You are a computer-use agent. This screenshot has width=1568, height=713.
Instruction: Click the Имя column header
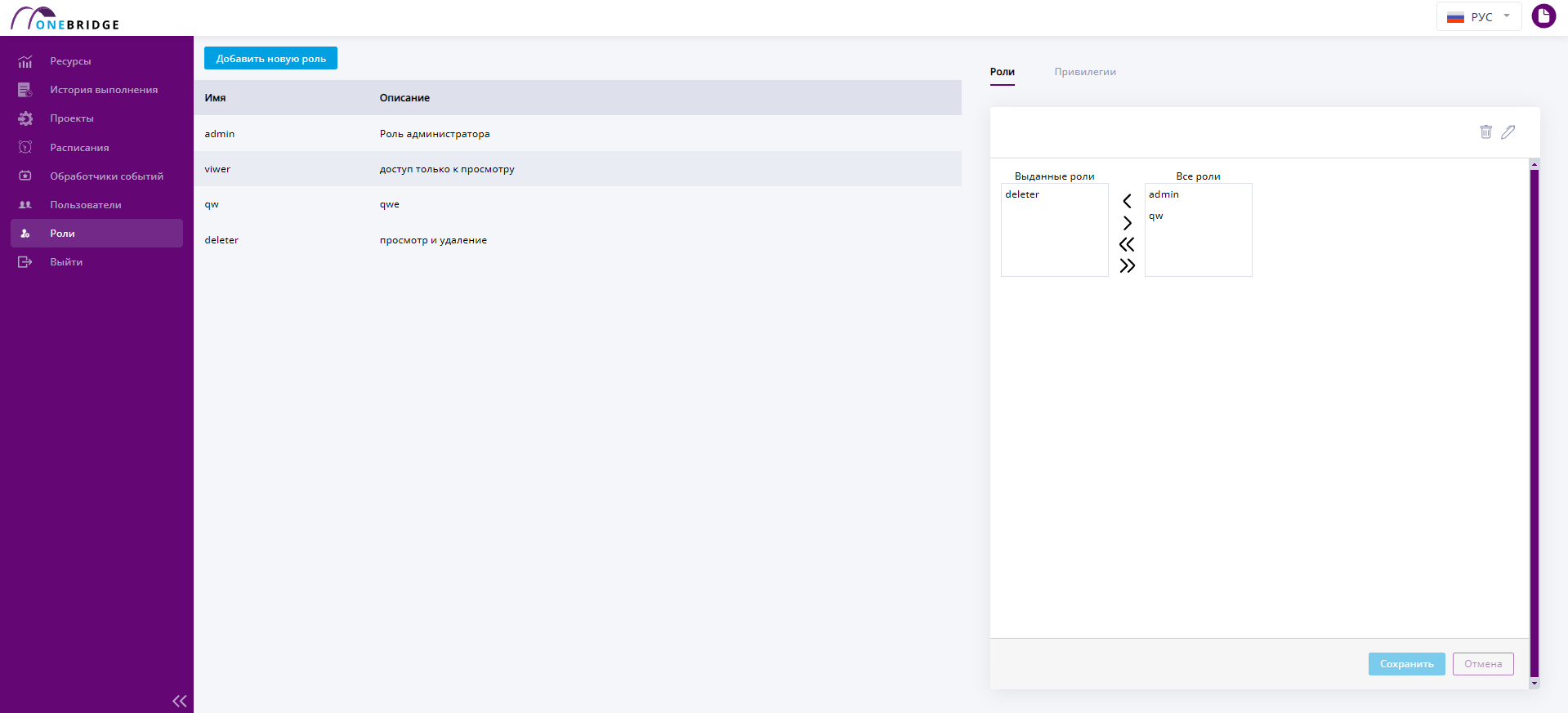coord(215,98)
